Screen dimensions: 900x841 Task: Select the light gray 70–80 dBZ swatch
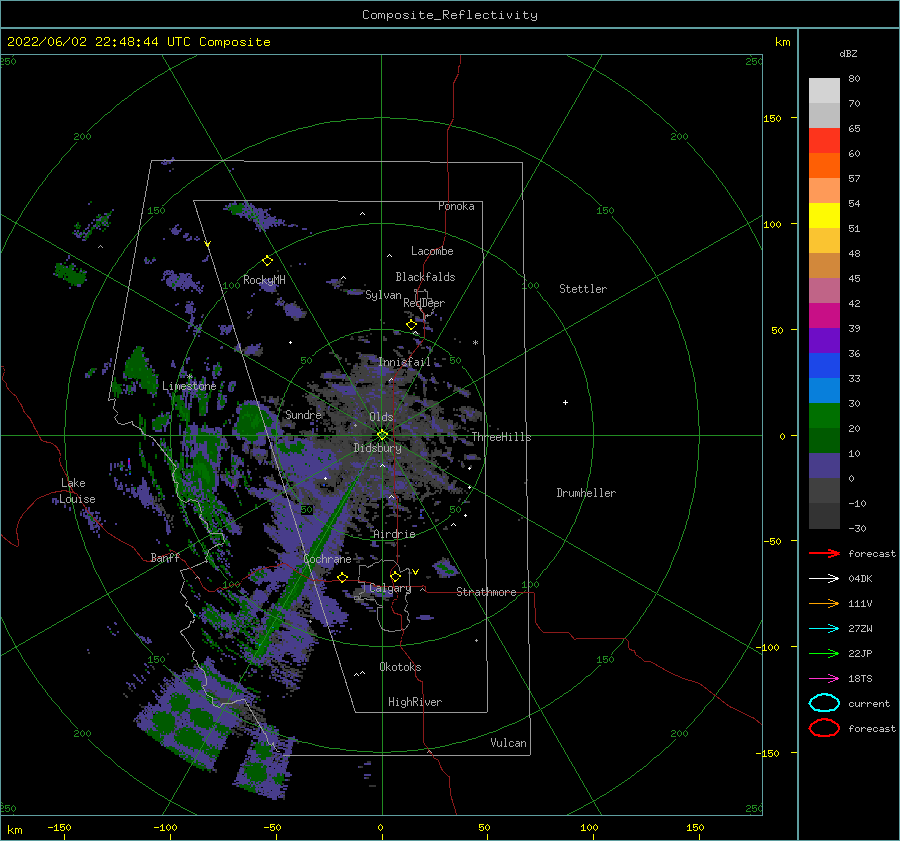point(824,91)
